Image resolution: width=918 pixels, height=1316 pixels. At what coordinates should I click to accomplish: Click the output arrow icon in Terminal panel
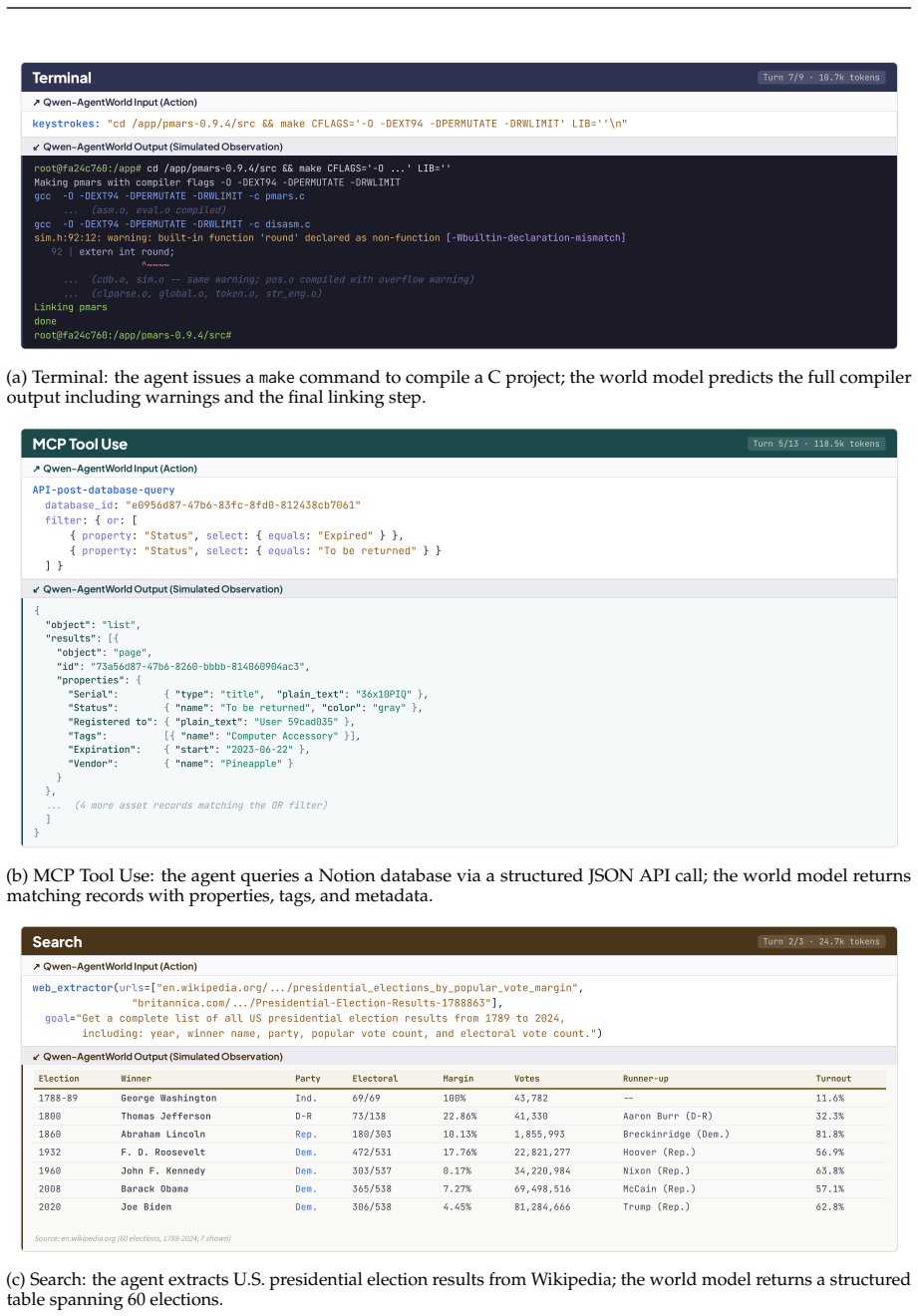(36, 147)
